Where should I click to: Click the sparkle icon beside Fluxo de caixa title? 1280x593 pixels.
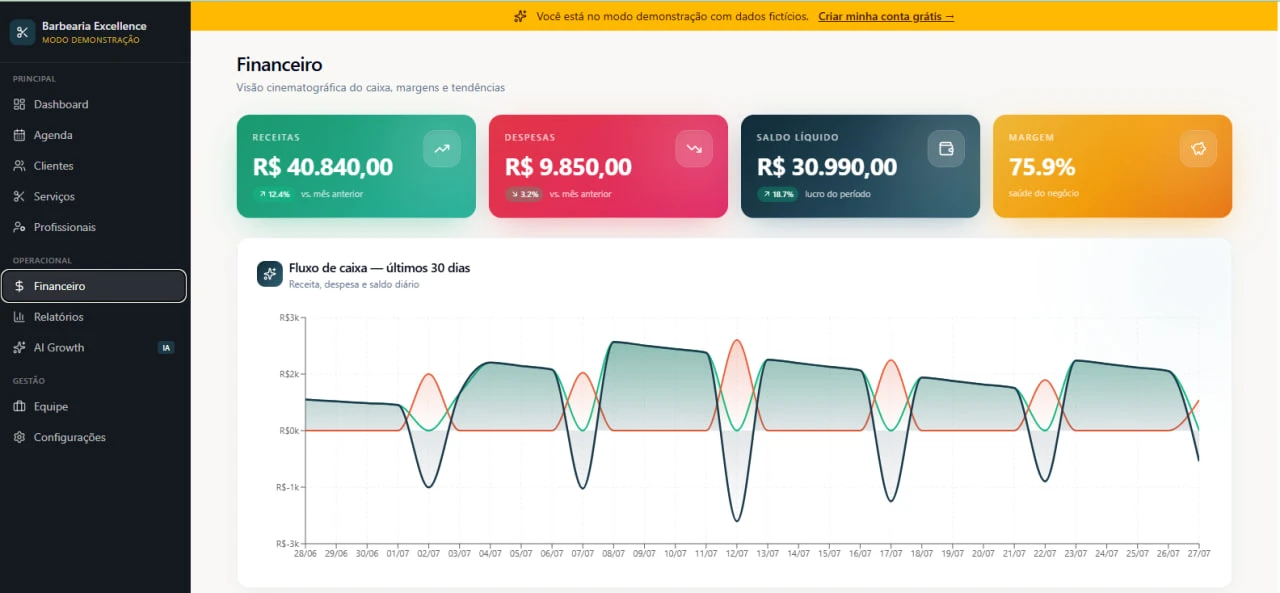click(270, 274)
